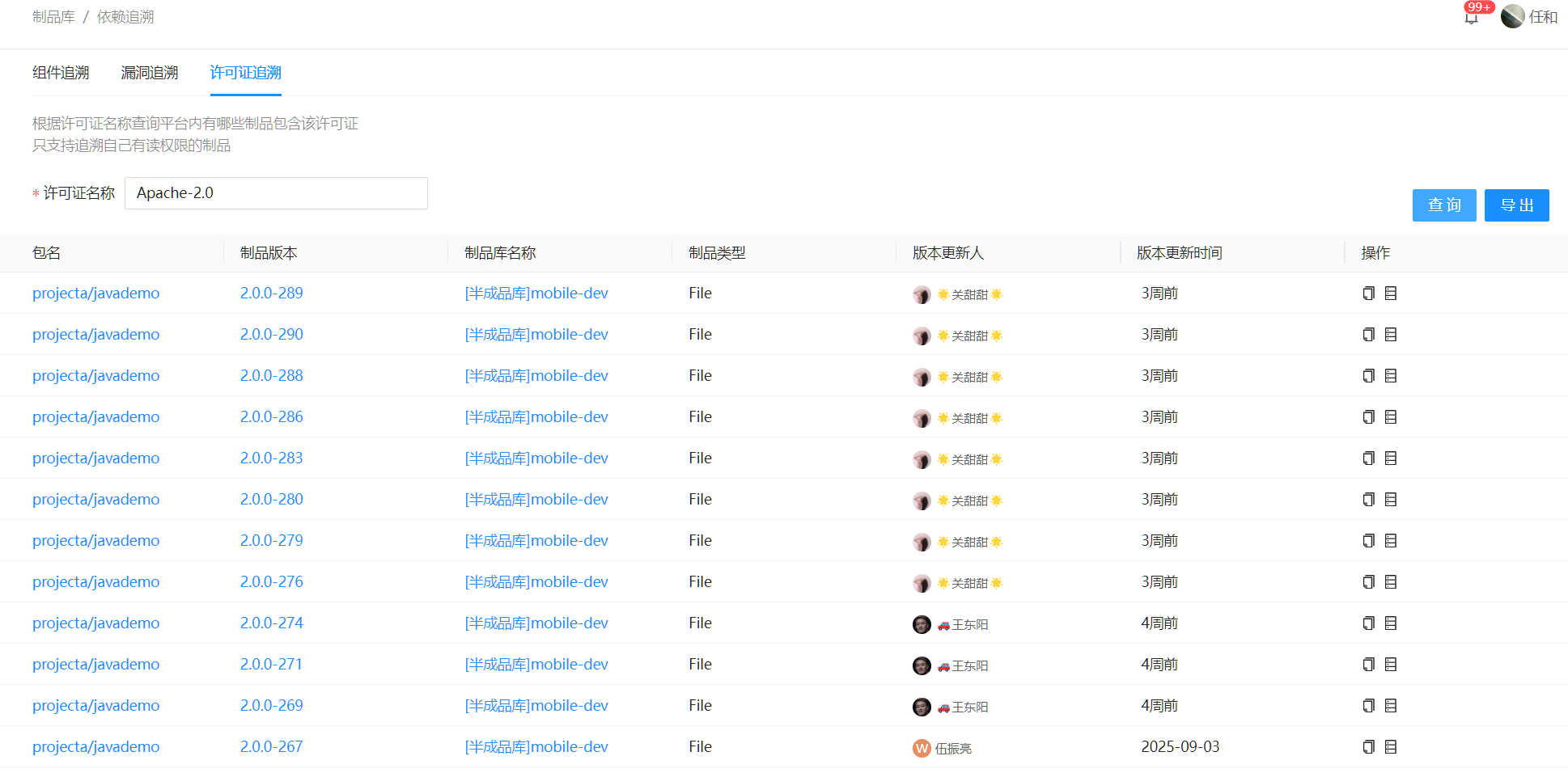Image resolution: width=1568 pixels, height=773 pixels.
Task: Switch to the 漏洞追溯 tab
Action: [150, 73]
